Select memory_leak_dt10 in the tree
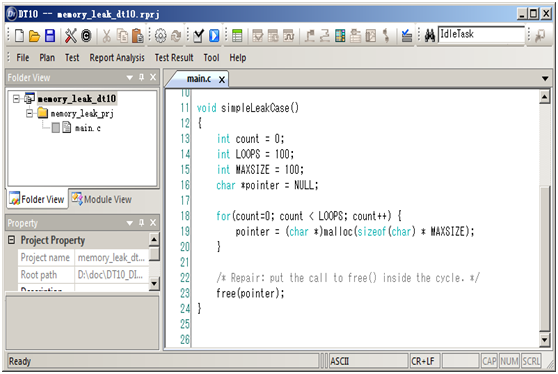 77,99
